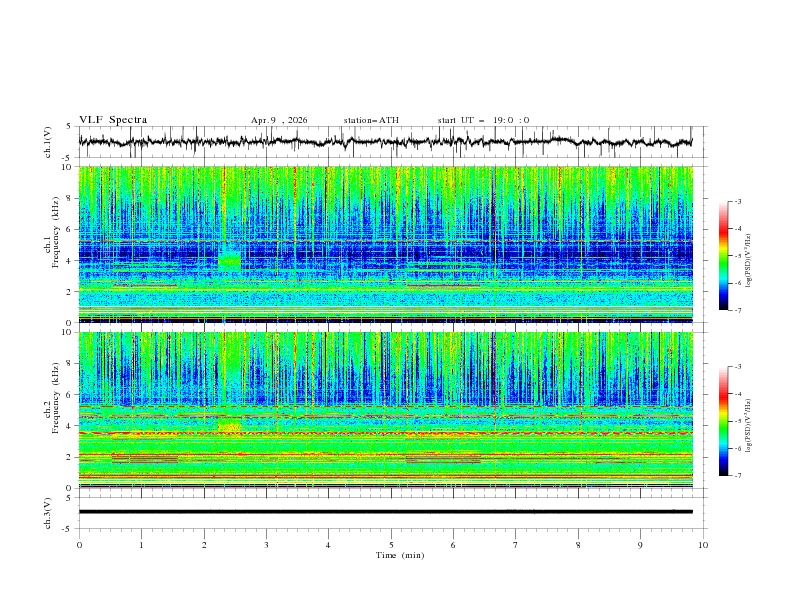The width and height of the screenshot is (792, 612).
Task: Click the ch.3 flat black waveform trace
Action: click(x=385, y=512)
